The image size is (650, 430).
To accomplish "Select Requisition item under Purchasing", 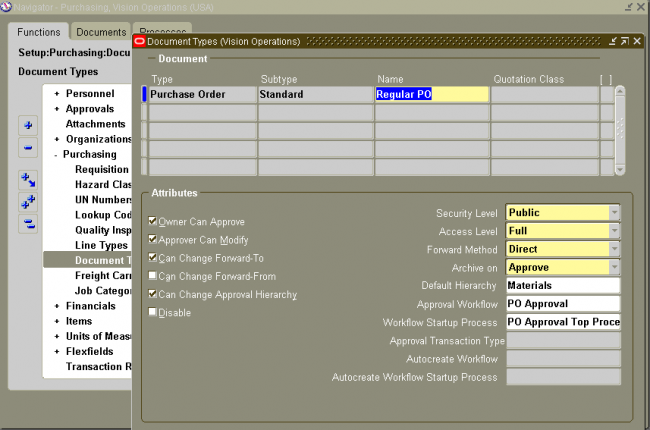I will click(x=102, y=170).
